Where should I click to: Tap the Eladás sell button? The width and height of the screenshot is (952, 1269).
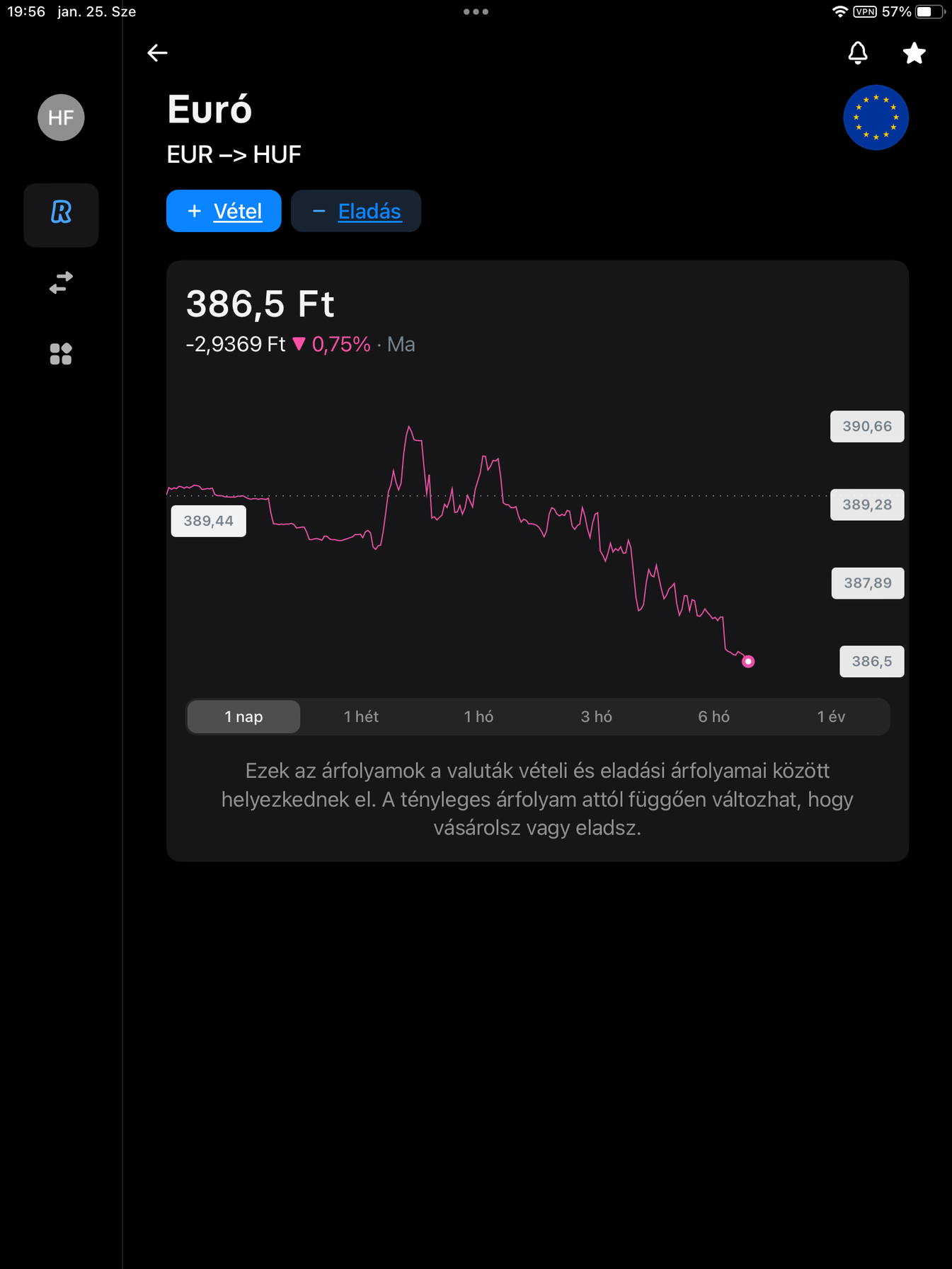tap(356, 211)
